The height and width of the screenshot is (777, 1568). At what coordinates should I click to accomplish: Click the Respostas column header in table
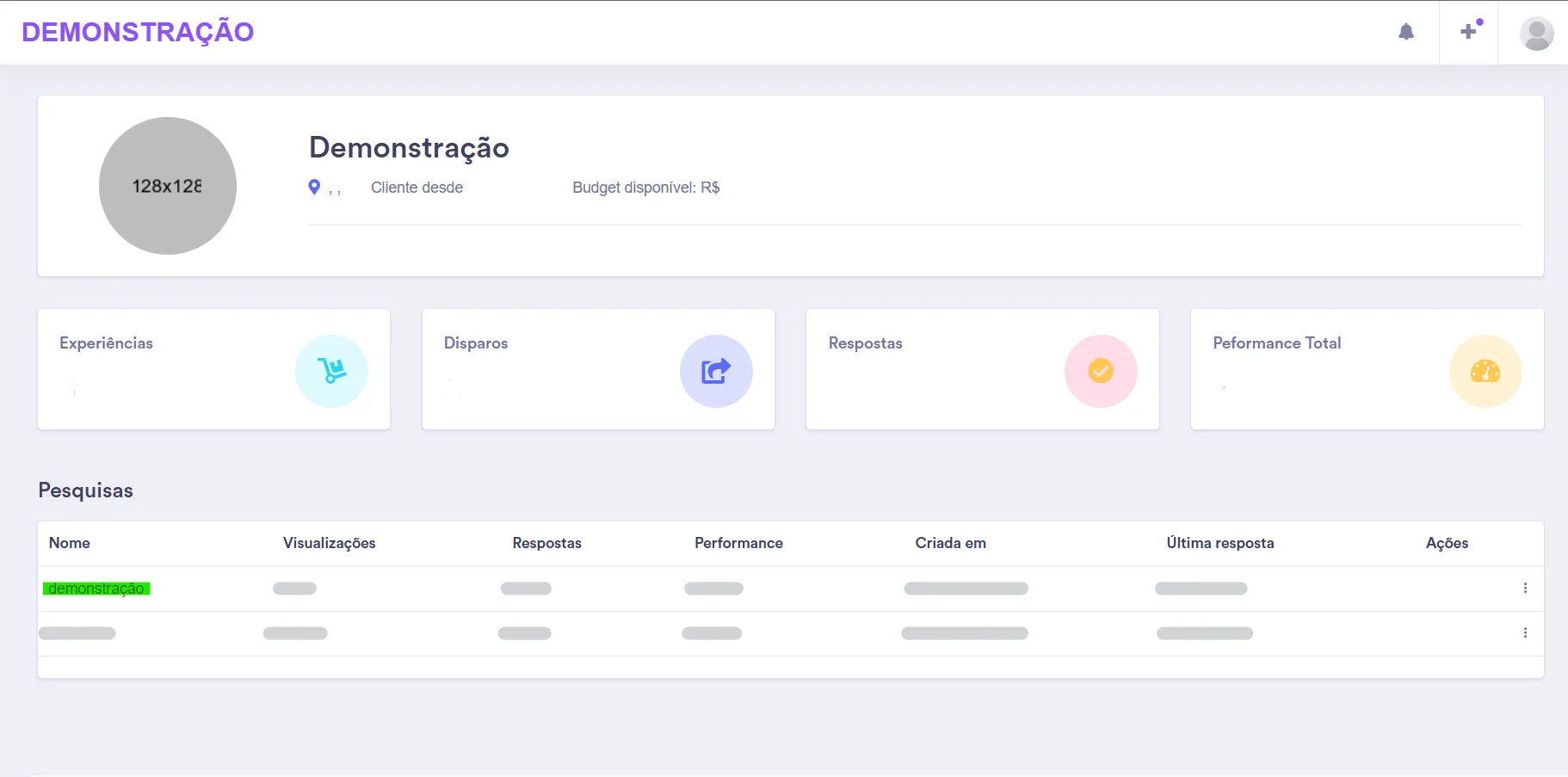pyautogui.click(x=547, y=543)
